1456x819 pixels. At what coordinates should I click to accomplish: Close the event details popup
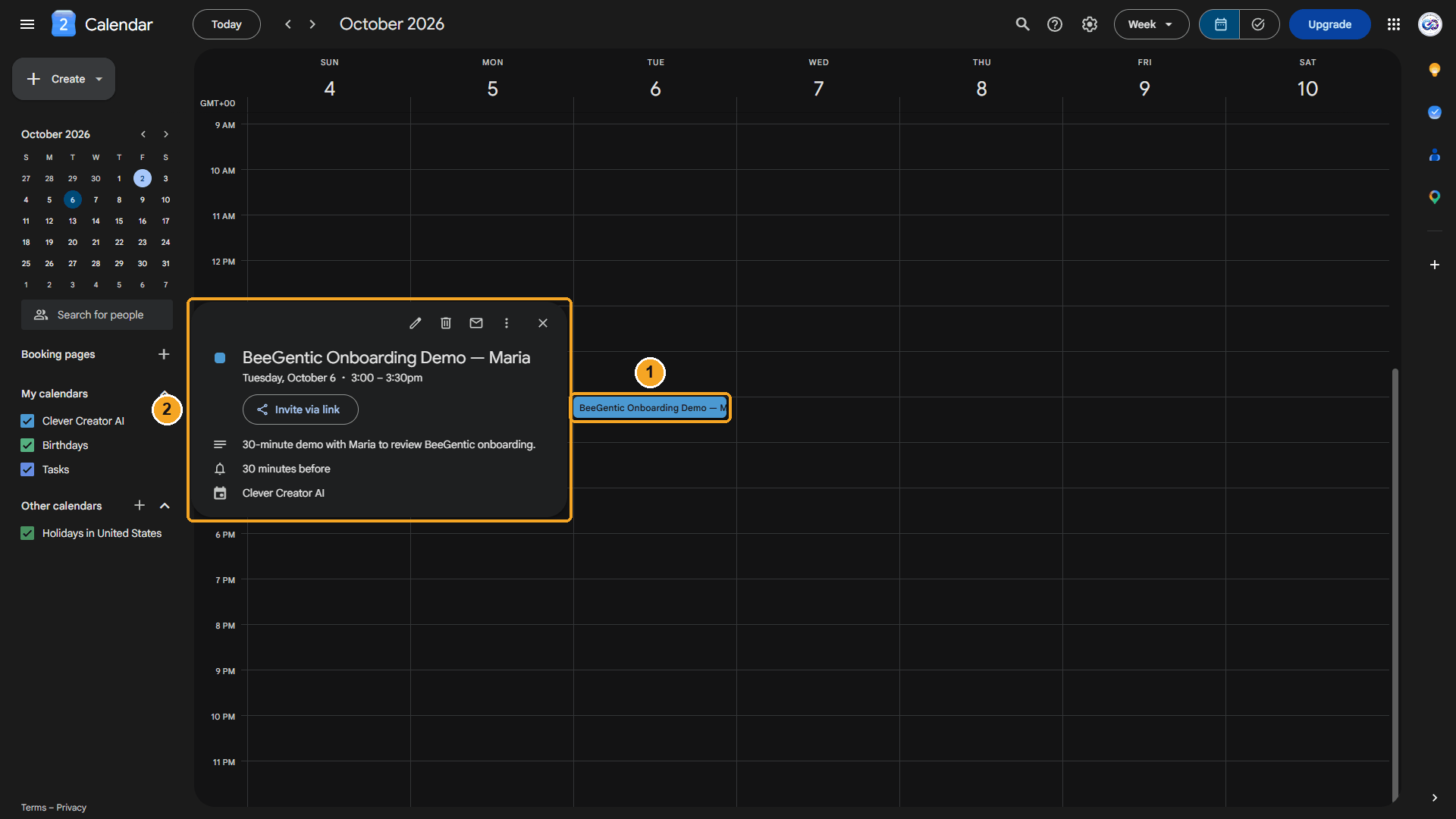tap(543, 323)
